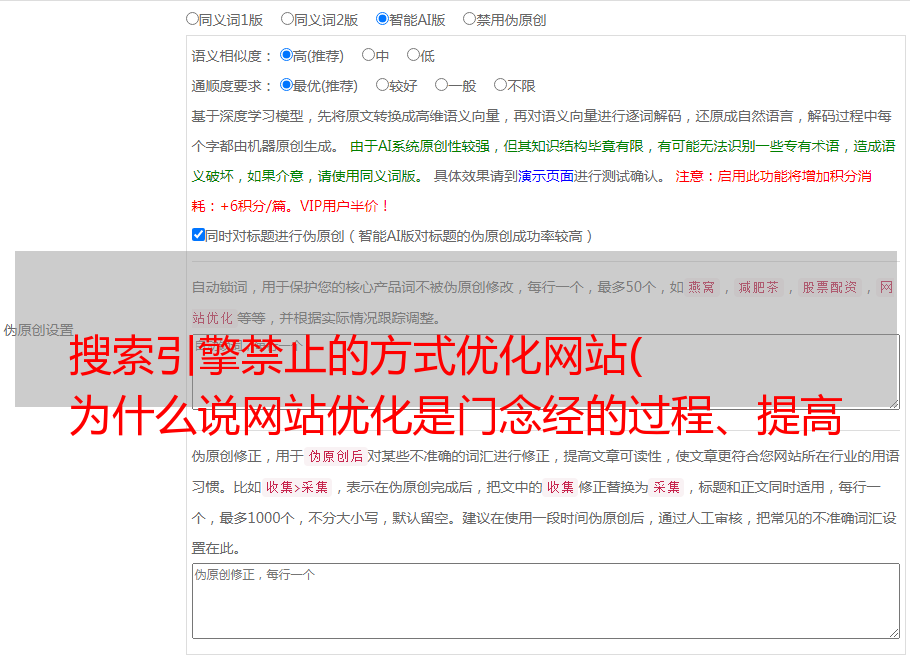
Task: Click the 伪原创后 highlighted tag
Action: [x=335, y=456]
